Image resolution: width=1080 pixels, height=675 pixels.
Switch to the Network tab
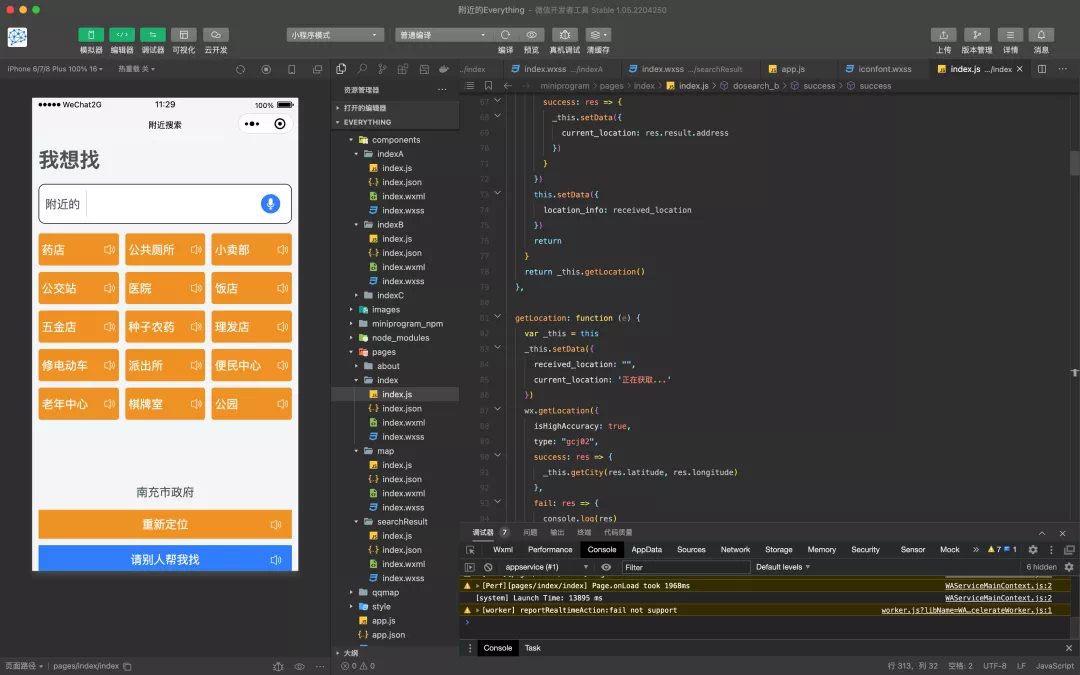(735, 549)
